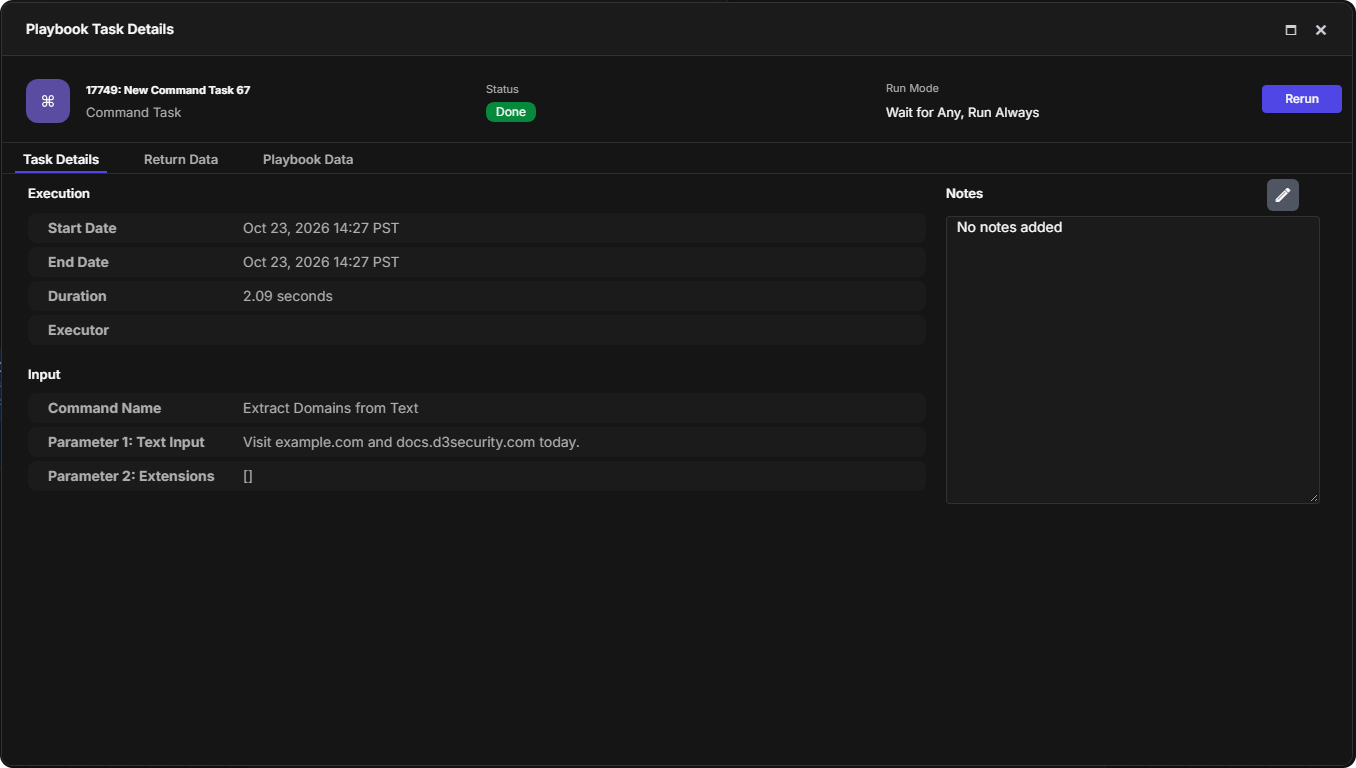Click the Notes area resize handle
This screenshot has height=768, width=1356.
[x=1314, y=498]
